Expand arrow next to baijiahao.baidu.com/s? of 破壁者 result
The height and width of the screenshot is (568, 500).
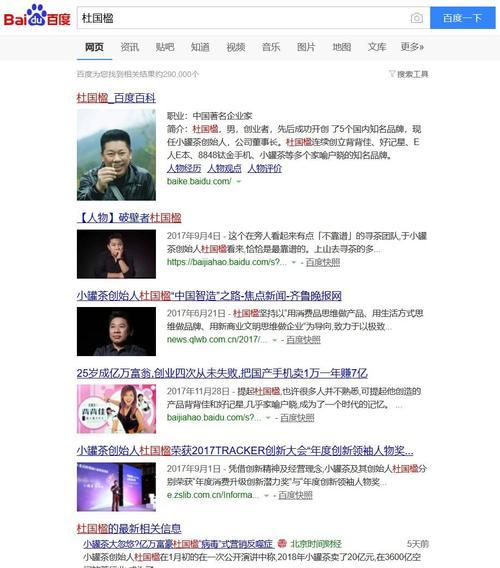(x=294, y=262)
